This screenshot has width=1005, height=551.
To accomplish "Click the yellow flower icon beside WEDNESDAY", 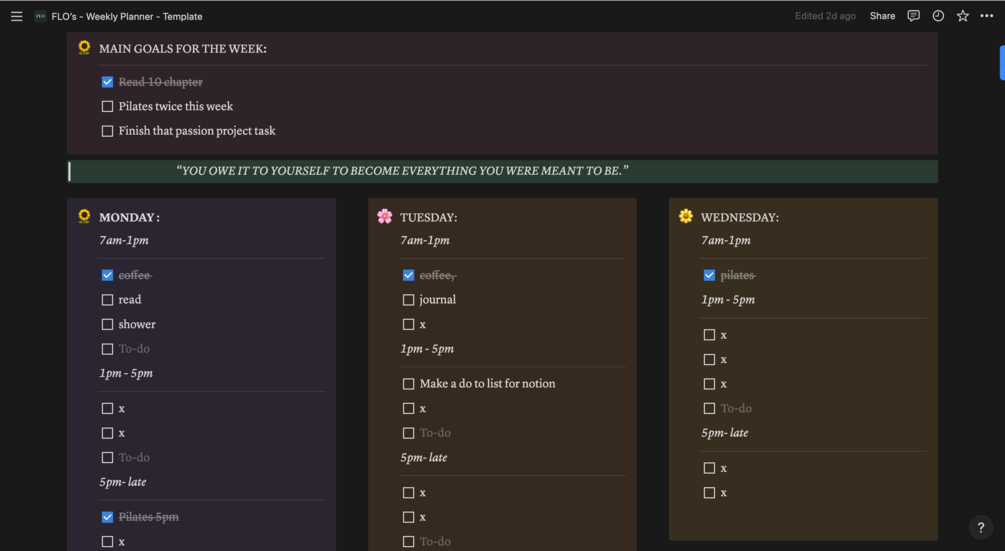I will 685,216.
